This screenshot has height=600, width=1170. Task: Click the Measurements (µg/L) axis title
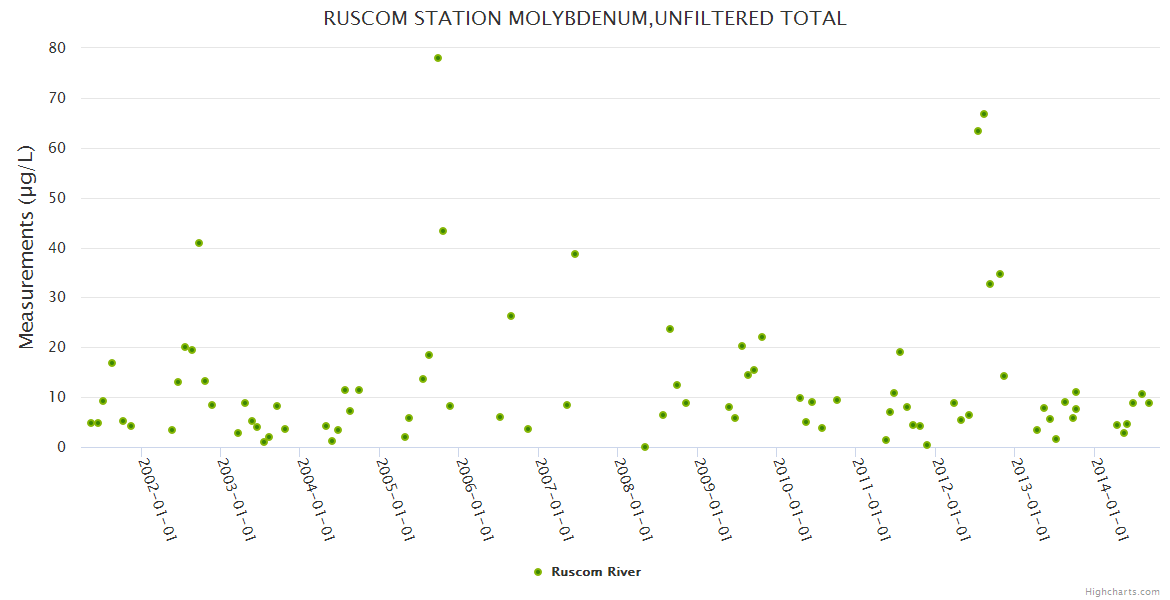(27, 246)
